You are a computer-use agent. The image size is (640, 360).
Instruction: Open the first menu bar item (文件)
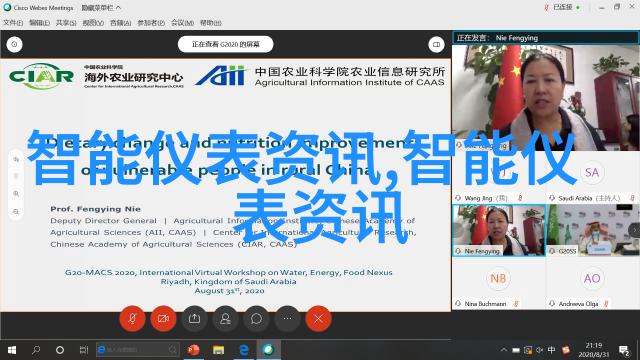[x=13, y=23]
